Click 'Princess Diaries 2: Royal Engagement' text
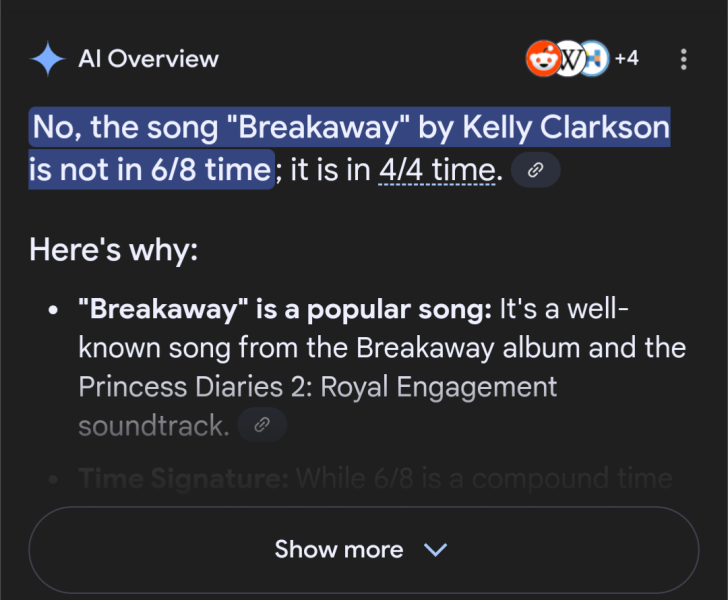This screenshot has height=600, width=728. 318,387
